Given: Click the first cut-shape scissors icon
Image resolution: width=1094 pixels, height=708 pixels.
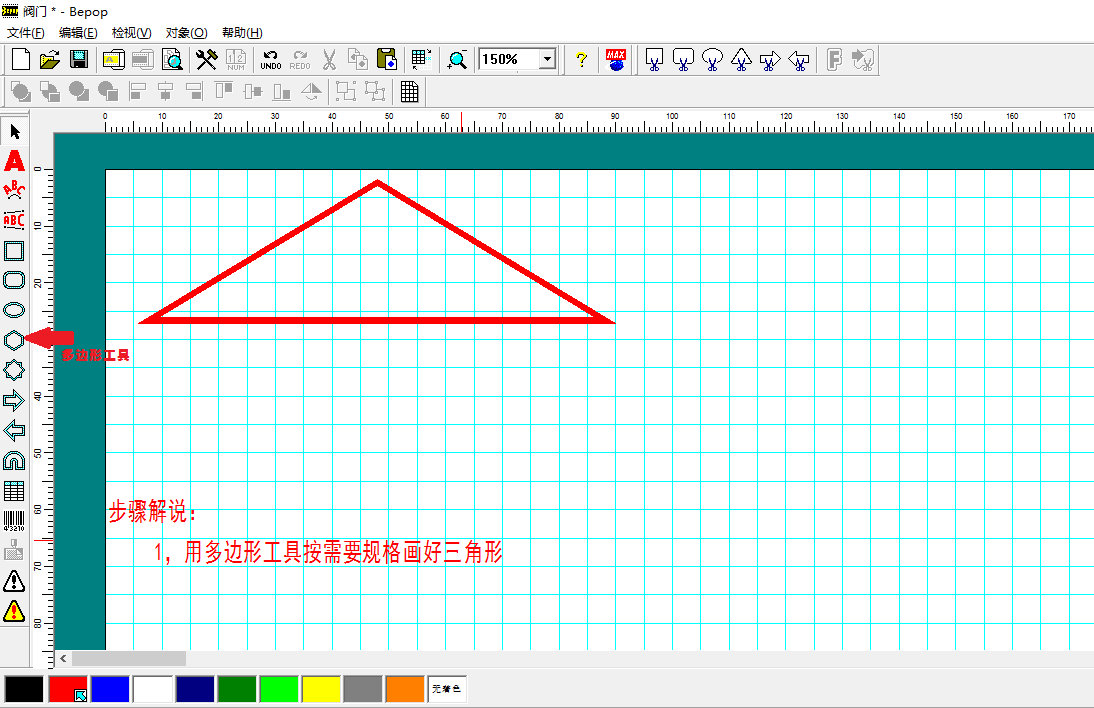Looking at the screenshot, I should pos(654,60).
